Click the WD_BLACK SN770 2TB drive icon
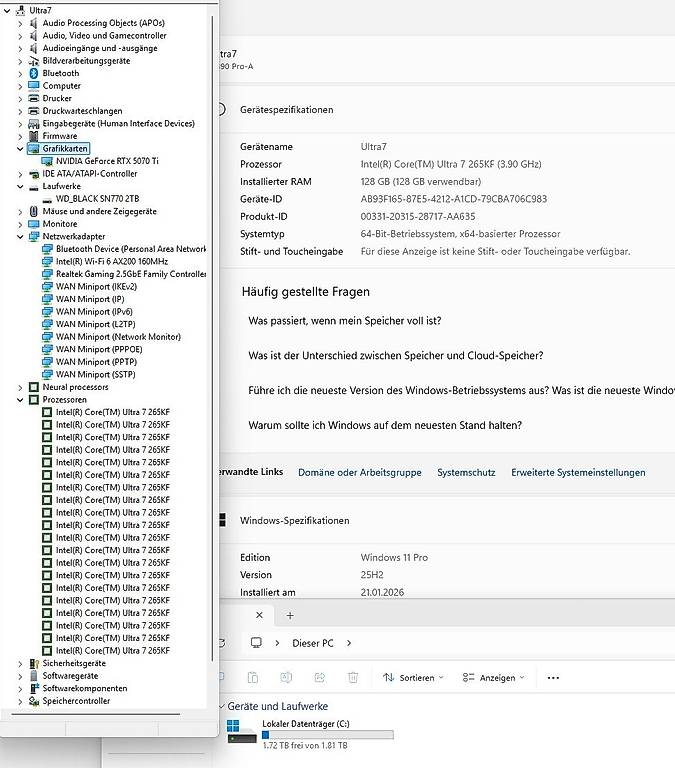Screen dimensions: 675x768 pyautogui.click(x=48, y=199)
